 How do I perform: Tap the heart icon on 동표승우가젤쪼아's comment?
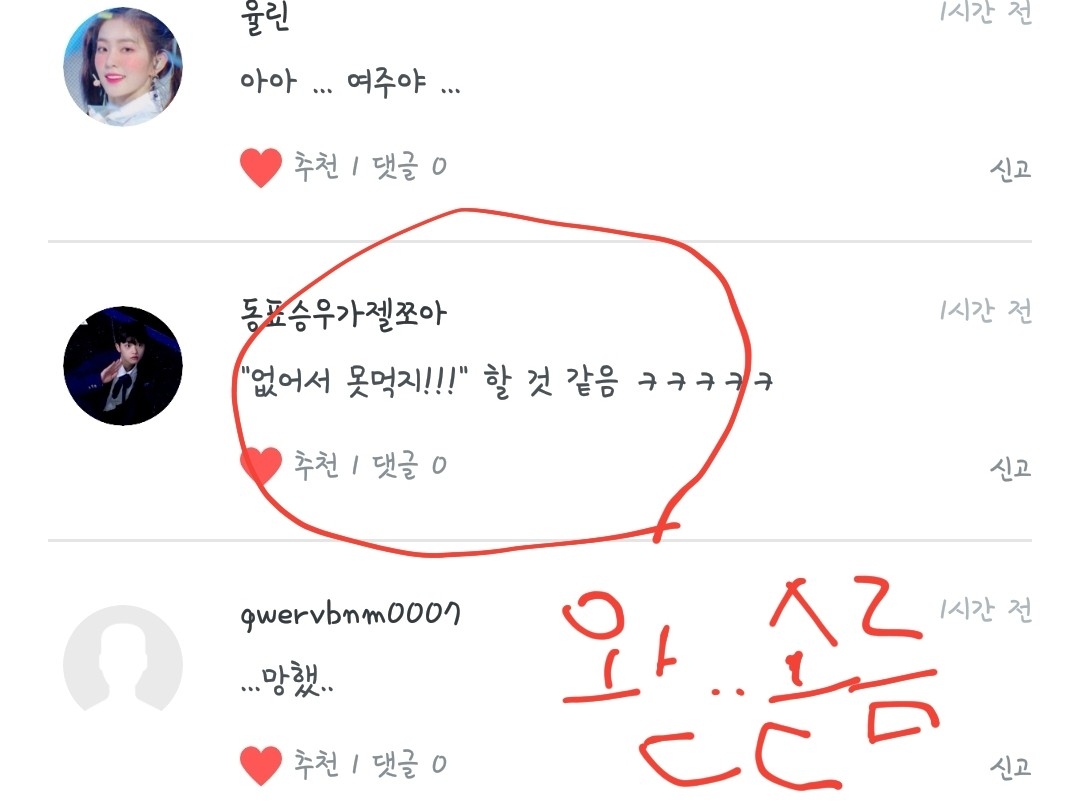pos(261,466)
